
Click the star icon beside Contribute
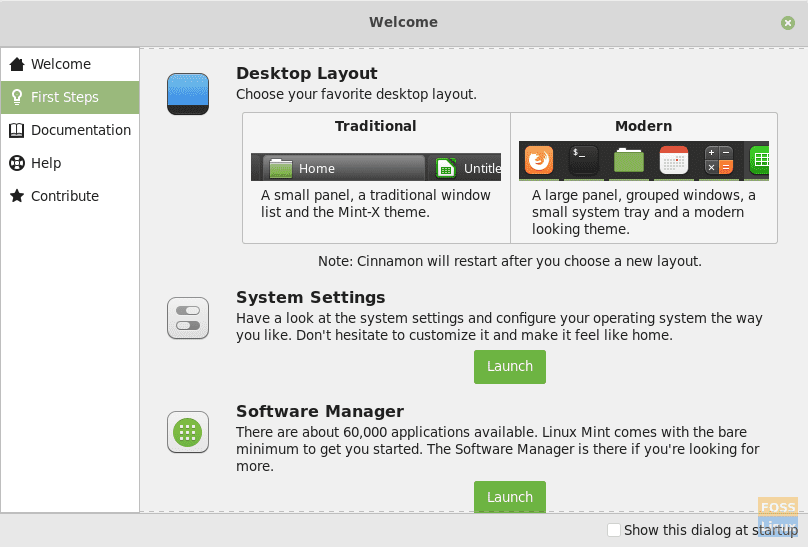tap(17, 196)
